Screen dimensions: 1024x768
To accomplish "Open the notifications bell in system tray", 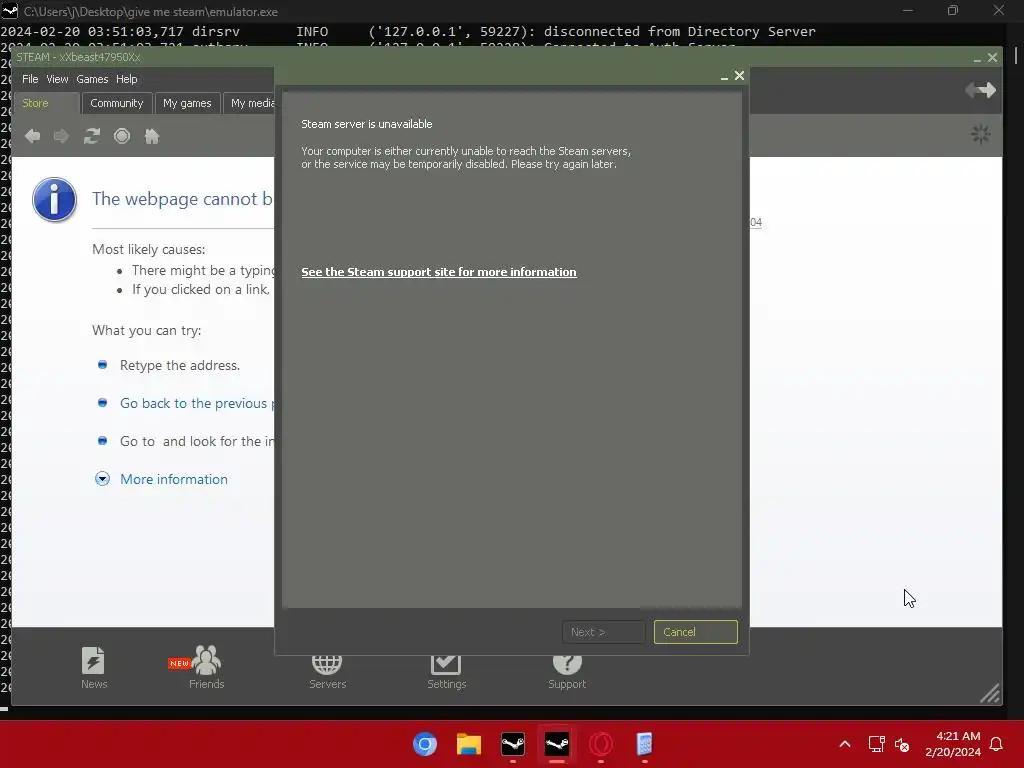I will point(997,744).
